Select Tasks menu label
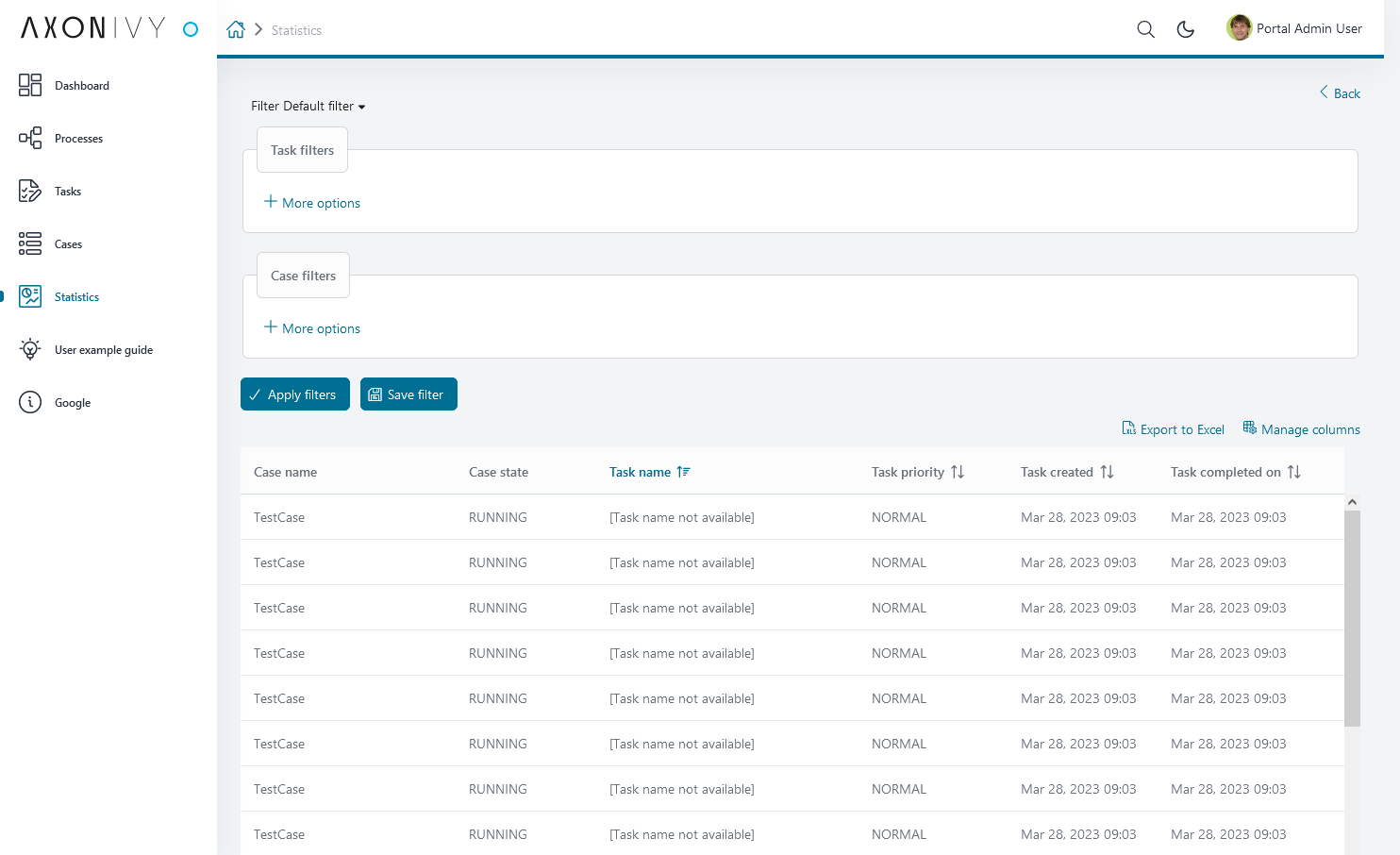 (x=68, y=192)
